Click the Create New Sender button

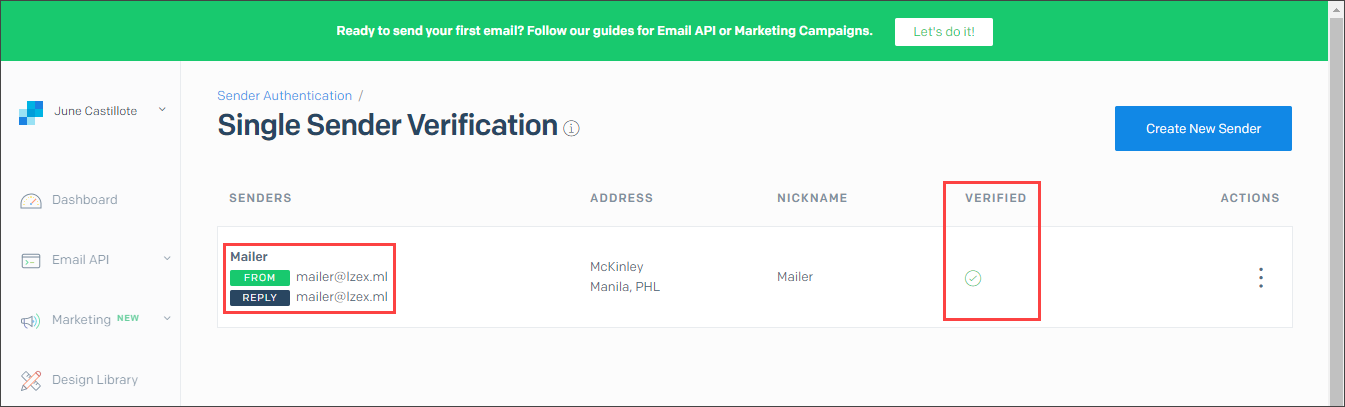1203,128
